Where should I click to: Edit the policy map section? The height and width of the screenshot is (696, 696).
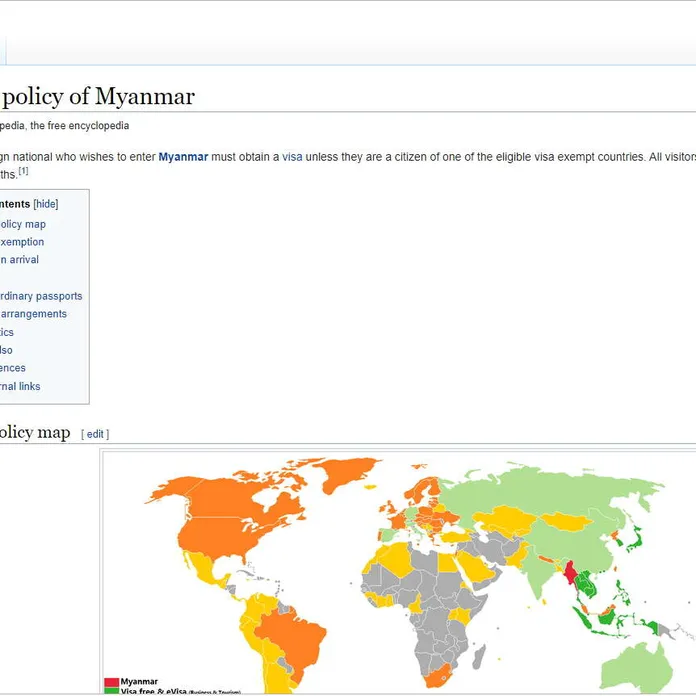click(95, 434)
